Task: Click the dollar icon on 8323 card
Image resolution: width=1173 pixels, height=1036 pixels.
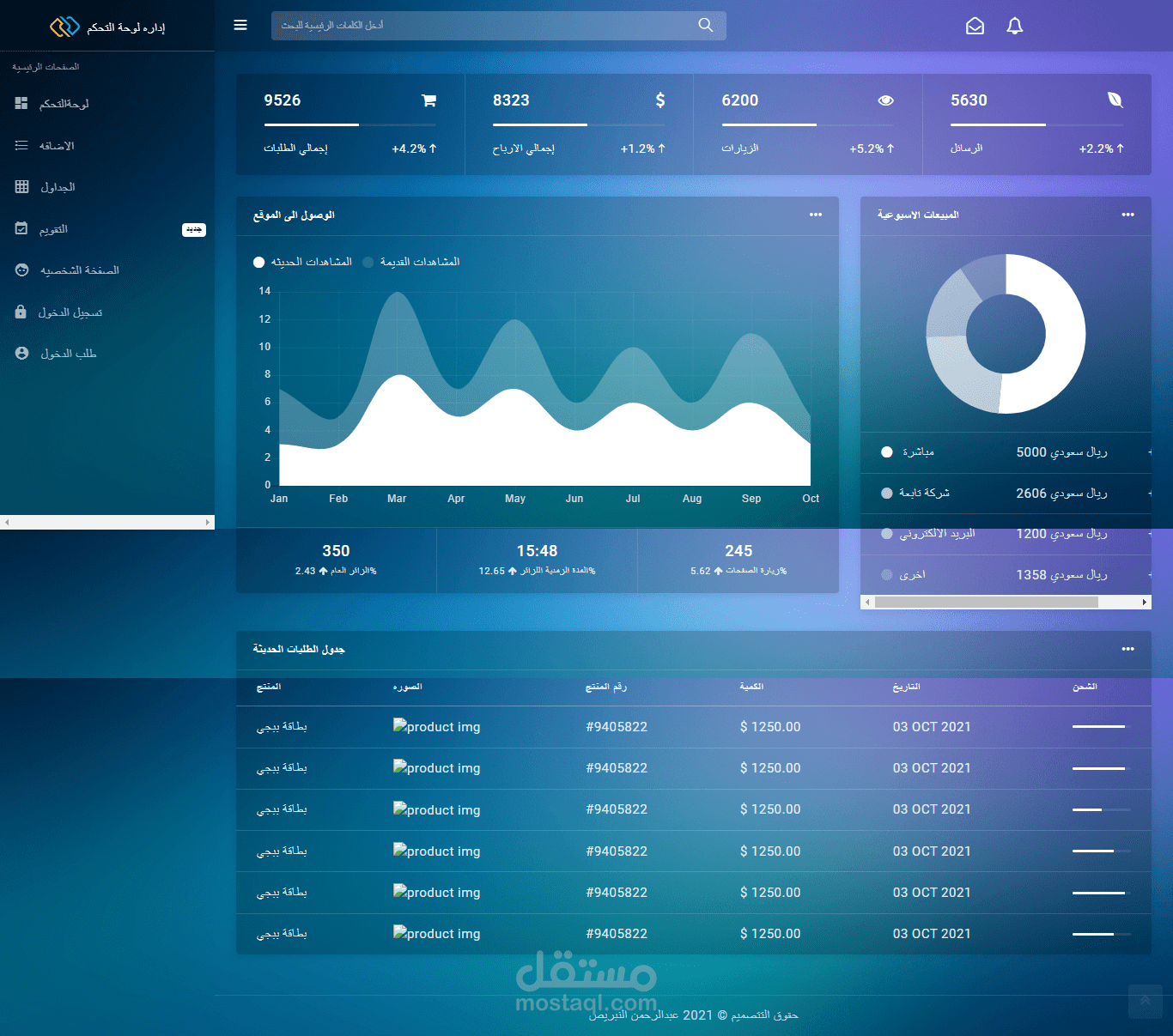Action: pos(660,100)
